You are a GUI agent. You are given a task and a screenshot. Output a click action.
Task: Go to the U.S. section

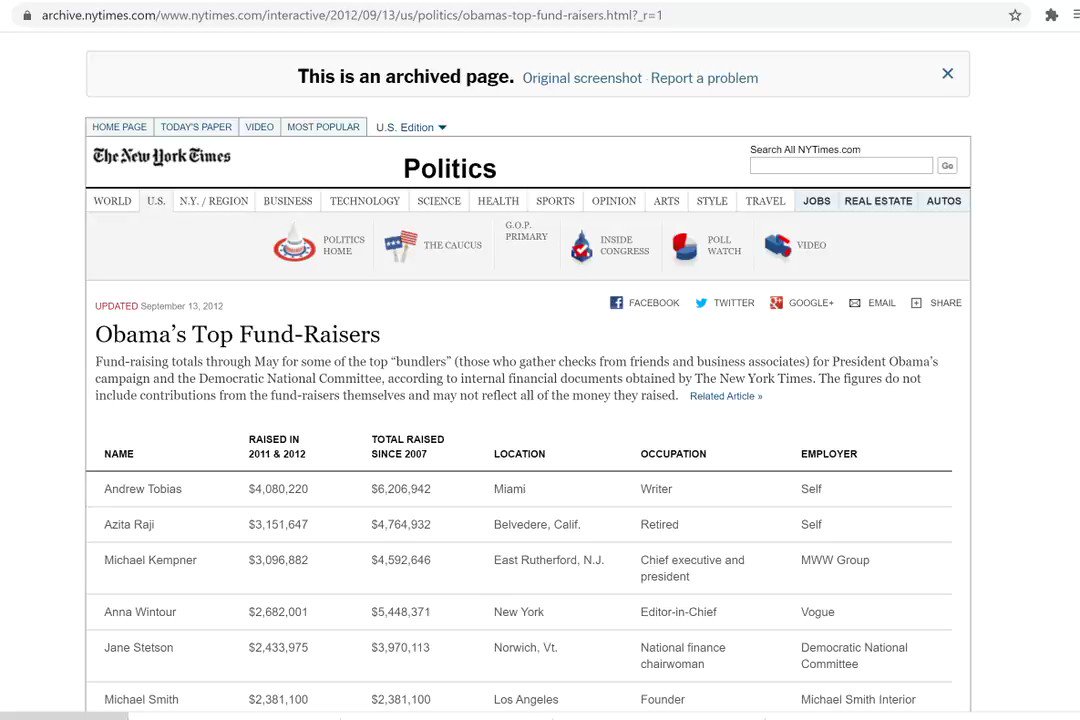coord(156,201)
